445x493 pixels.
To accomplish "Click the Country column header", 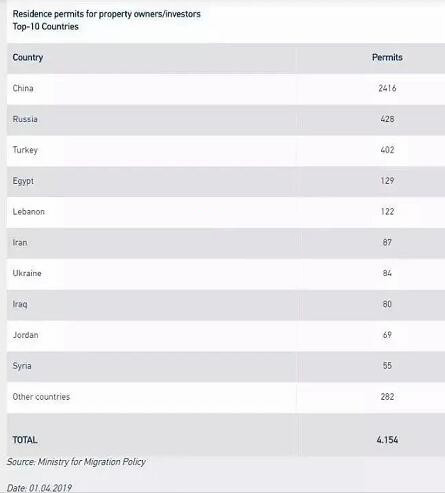I will click(x=28, y=58).
